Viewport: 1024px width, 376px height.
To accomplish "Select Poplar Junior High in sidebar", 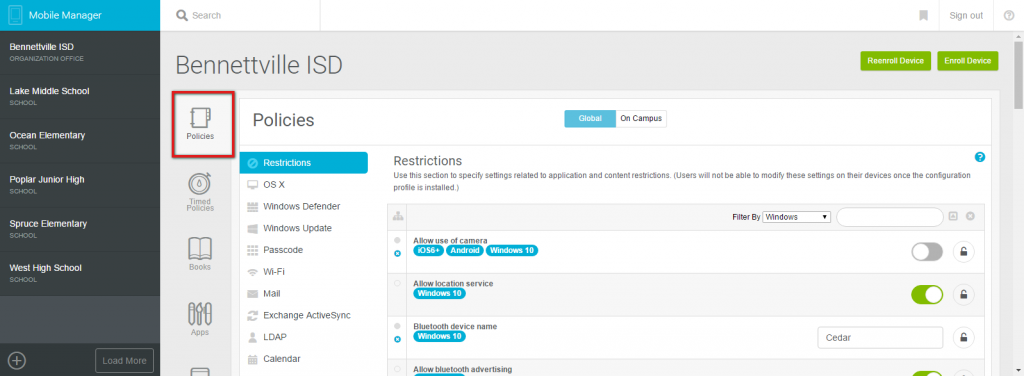I will [80, 185].
